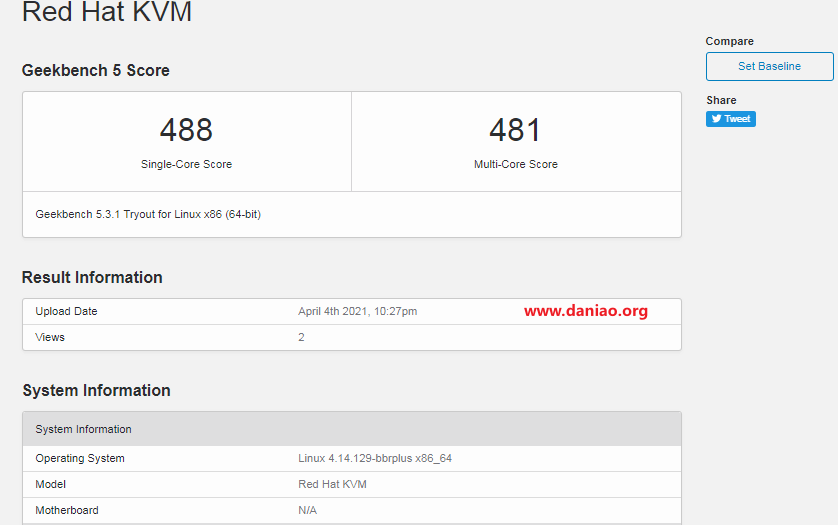This screenshot has width=838, height=525.
Task: Select the 481 multi-core score value
Action: click(516, 130)
